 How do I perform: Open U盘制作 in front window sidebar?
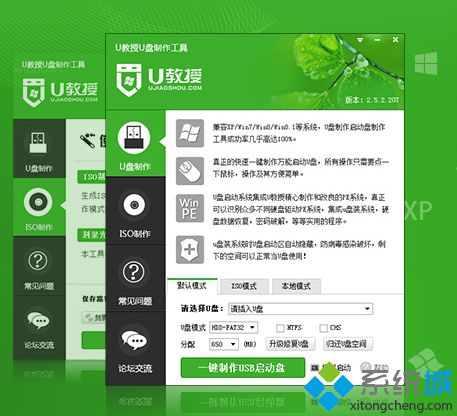click(135, 143)
